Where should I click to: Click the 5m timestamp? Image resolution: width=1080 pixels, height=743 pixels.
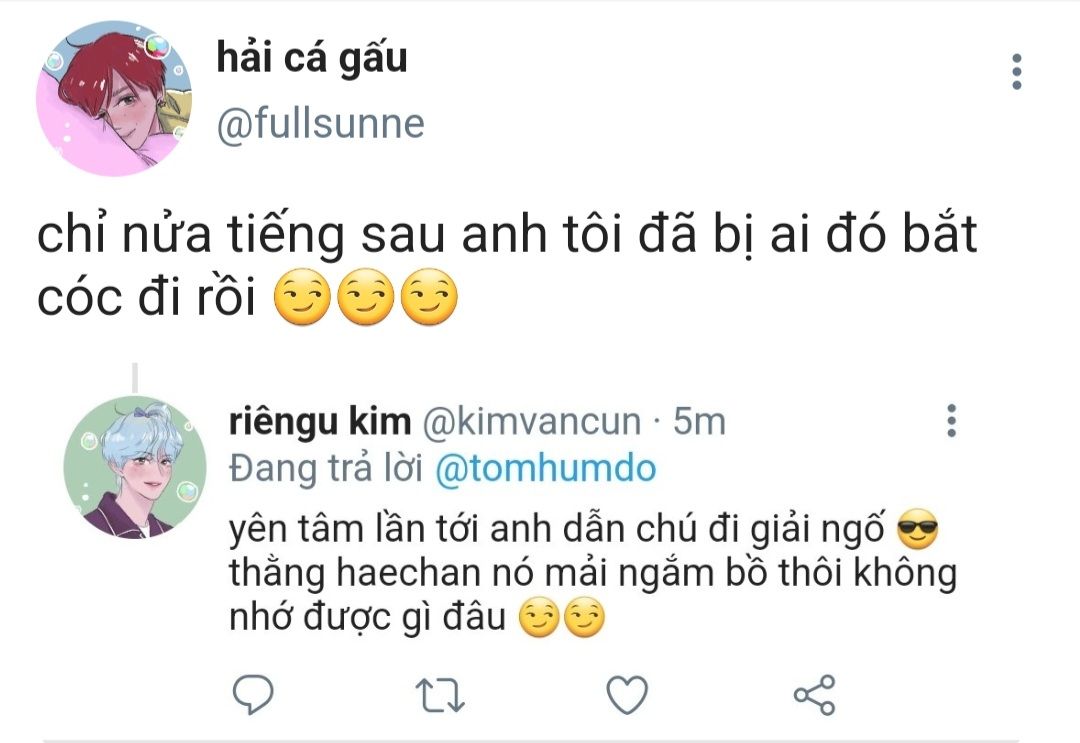(x=700, y=422)
